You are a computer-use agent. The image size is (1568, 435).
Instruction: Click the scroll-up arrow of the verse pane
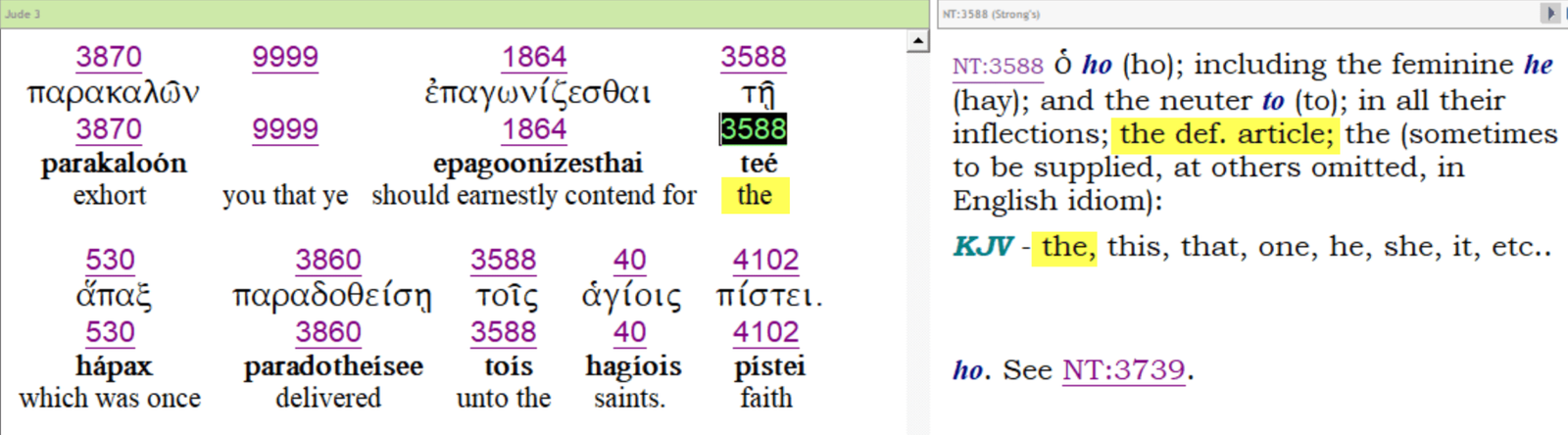pyautogui.click(x=917, y=41)
